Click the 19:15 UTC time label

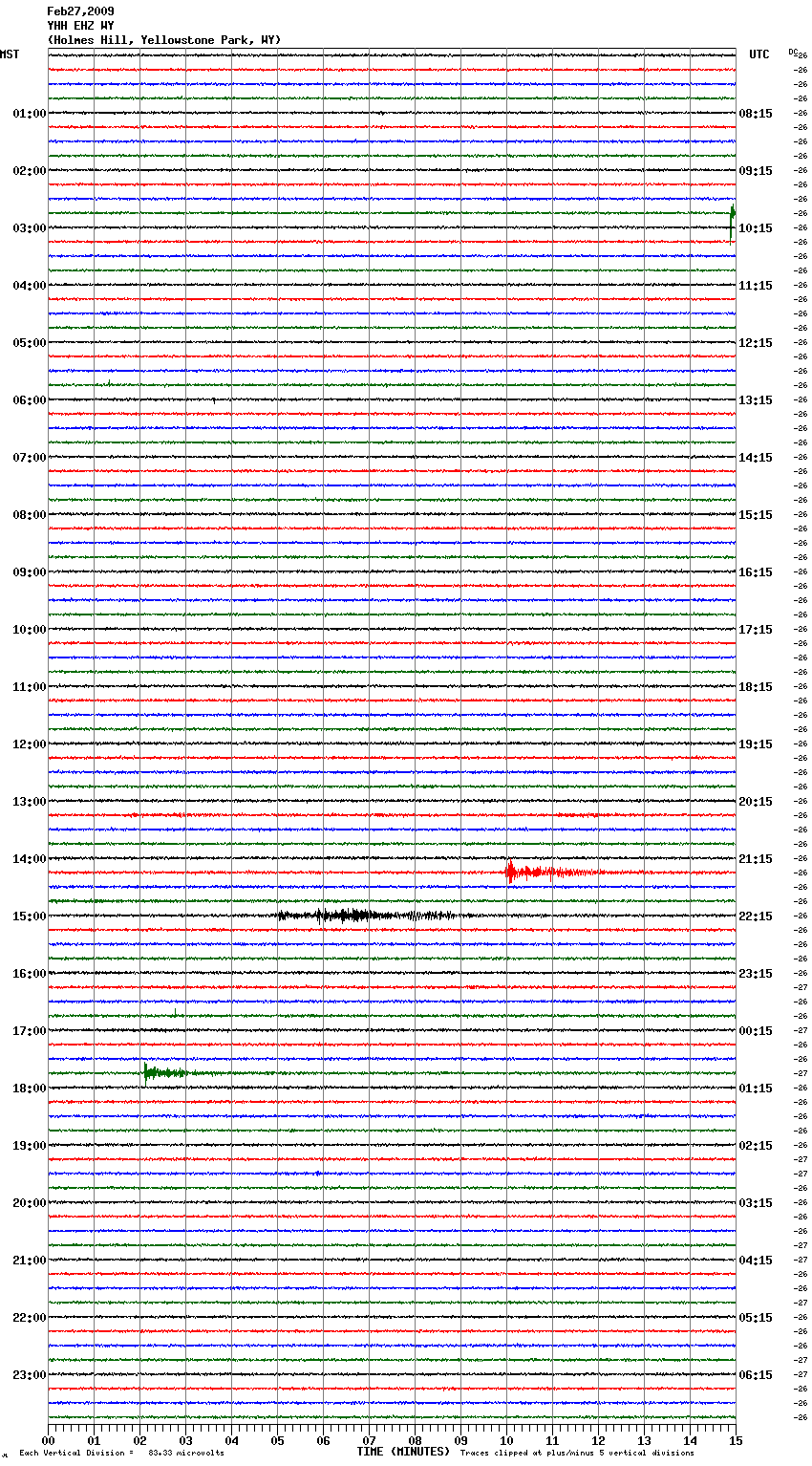point(756,744)
